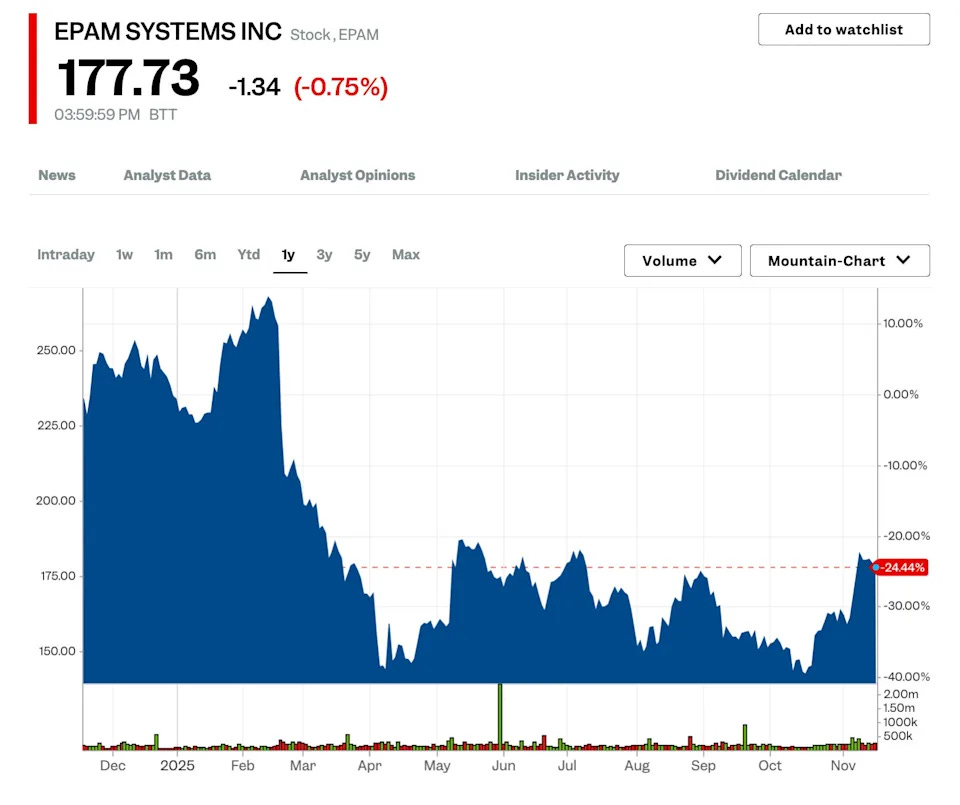Click the -30.00% axis label

[x=907, y=606]
